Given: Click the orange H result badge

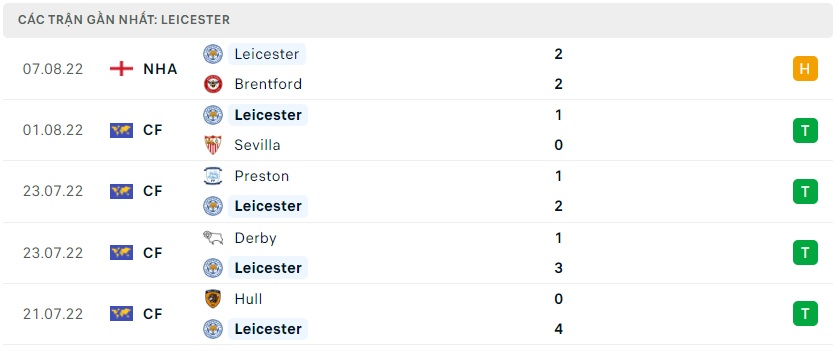Looking at the screenshot, I should (x=805, y=69).
